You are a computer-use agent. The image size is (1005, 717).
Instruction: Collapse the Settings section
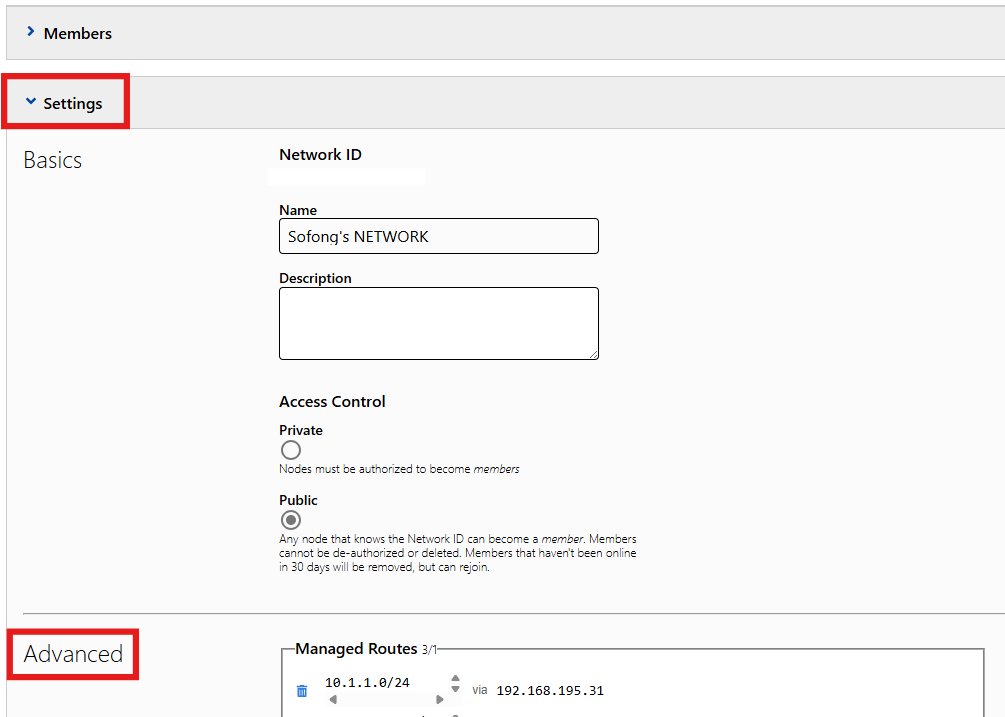(x=72, y=103)
